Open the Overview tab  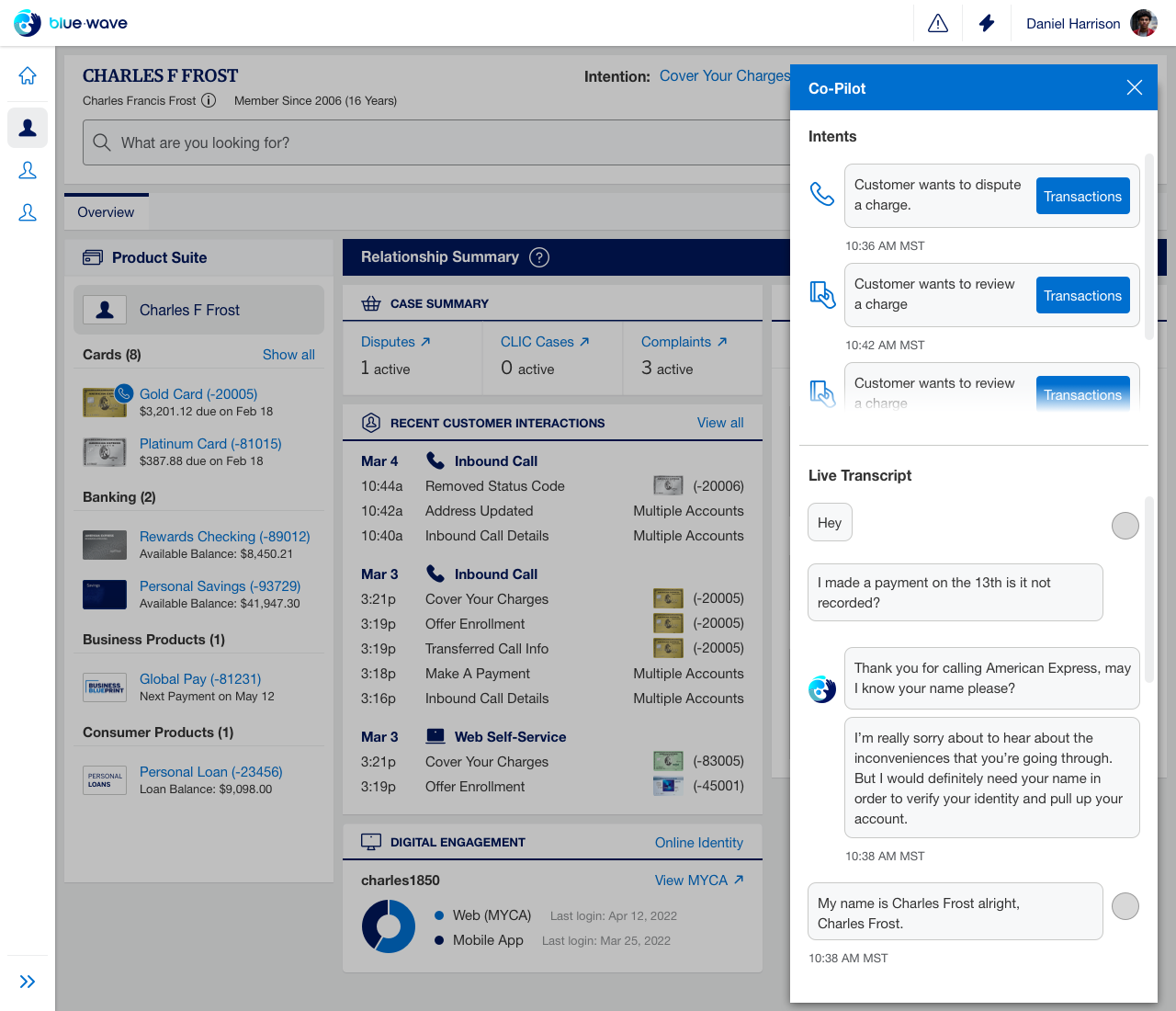point(106,212)
